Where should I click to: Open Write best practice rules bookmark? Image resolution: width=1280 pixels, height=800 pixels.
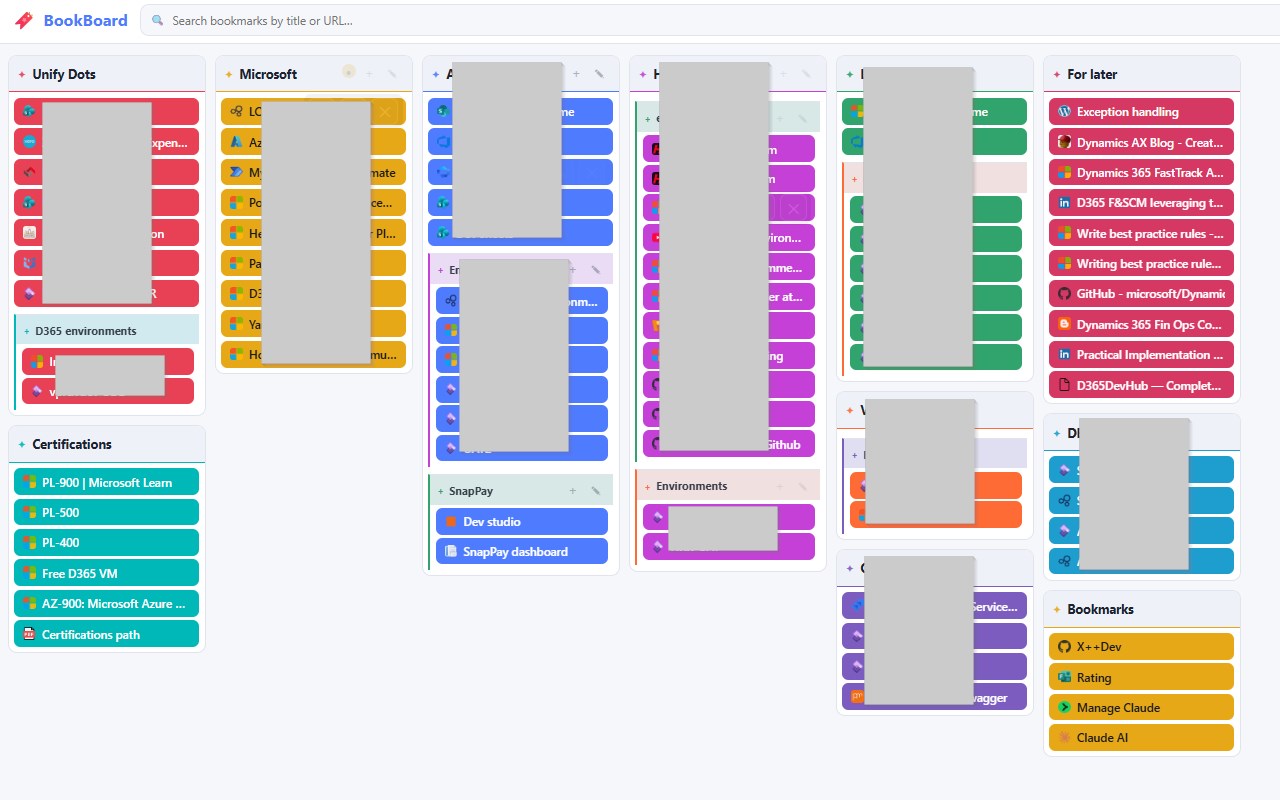coord(1141,233)
